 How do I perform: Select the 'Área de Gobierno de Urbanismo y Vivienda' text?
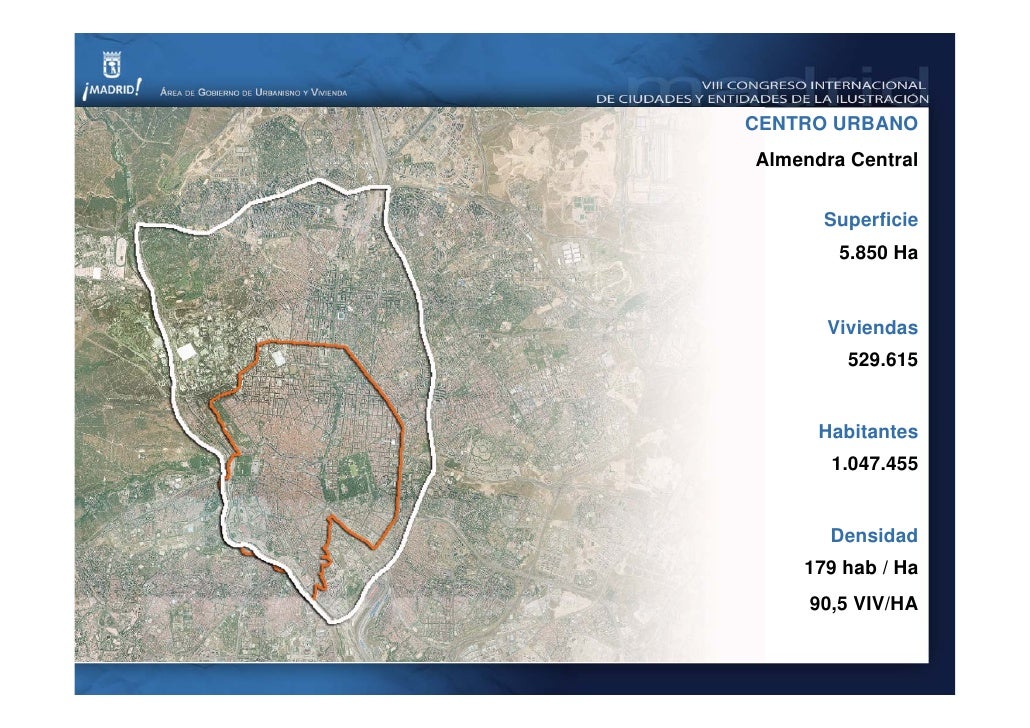(254, 93)
